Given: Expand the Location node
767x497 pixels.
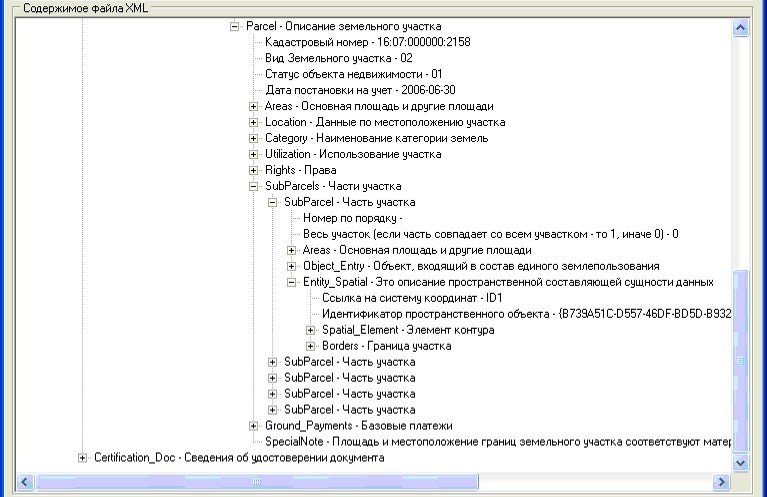Looking at the screenshot, I should (x=254, y=123).
